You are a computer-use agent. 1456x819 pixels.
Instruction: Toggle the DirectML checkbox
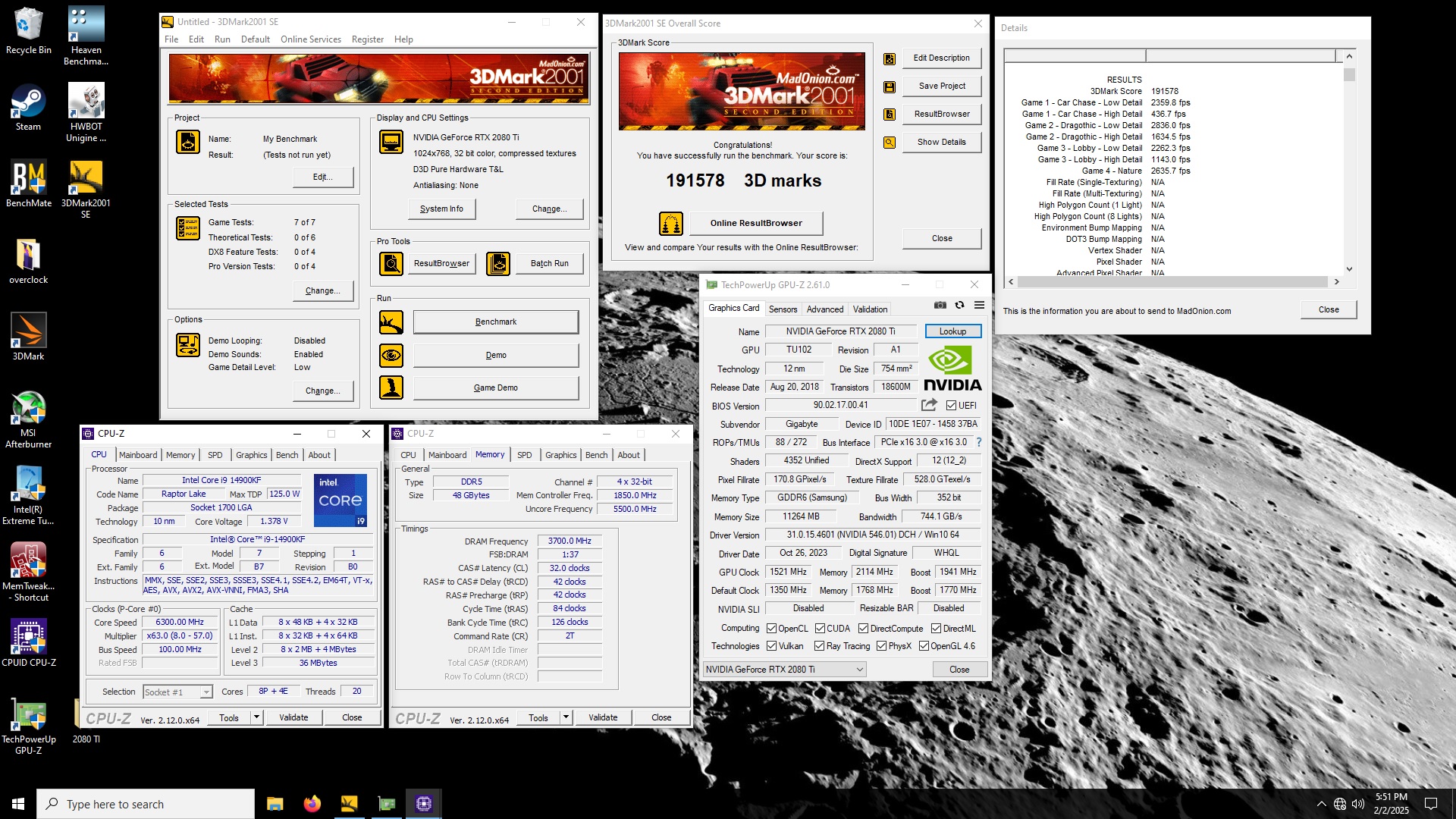pos(936,629)
